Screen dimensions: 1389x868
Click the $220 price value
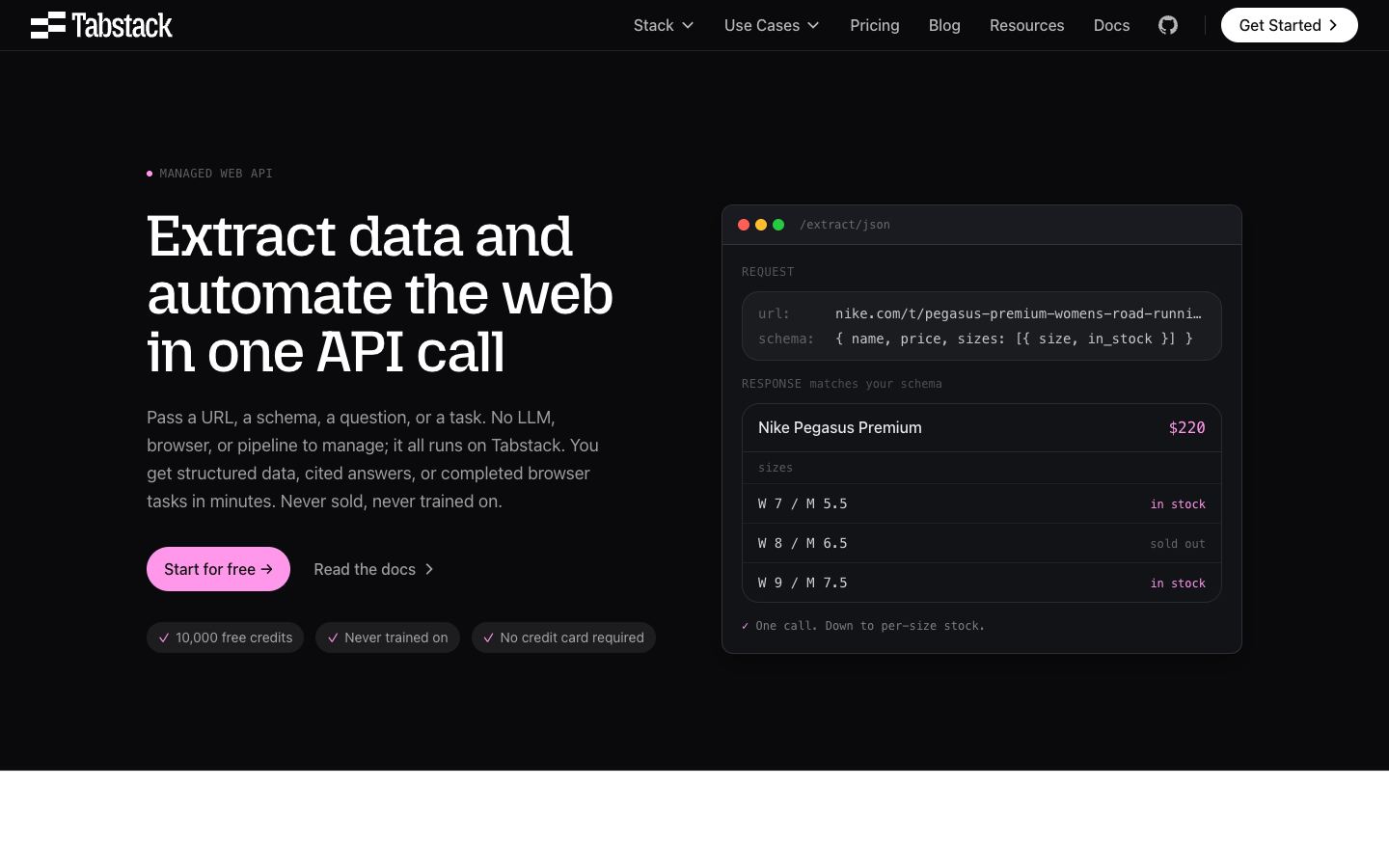(1186, 427)
